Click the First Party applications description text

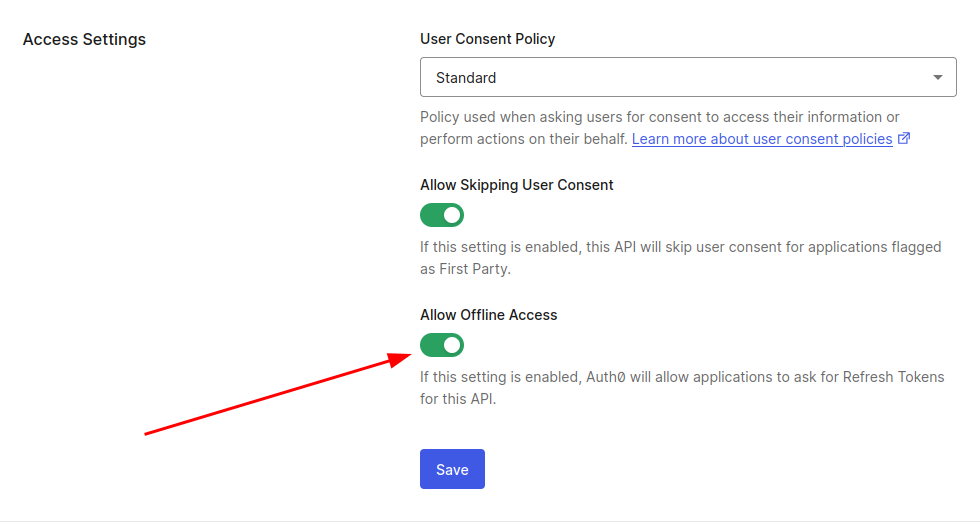coord(681,258)
